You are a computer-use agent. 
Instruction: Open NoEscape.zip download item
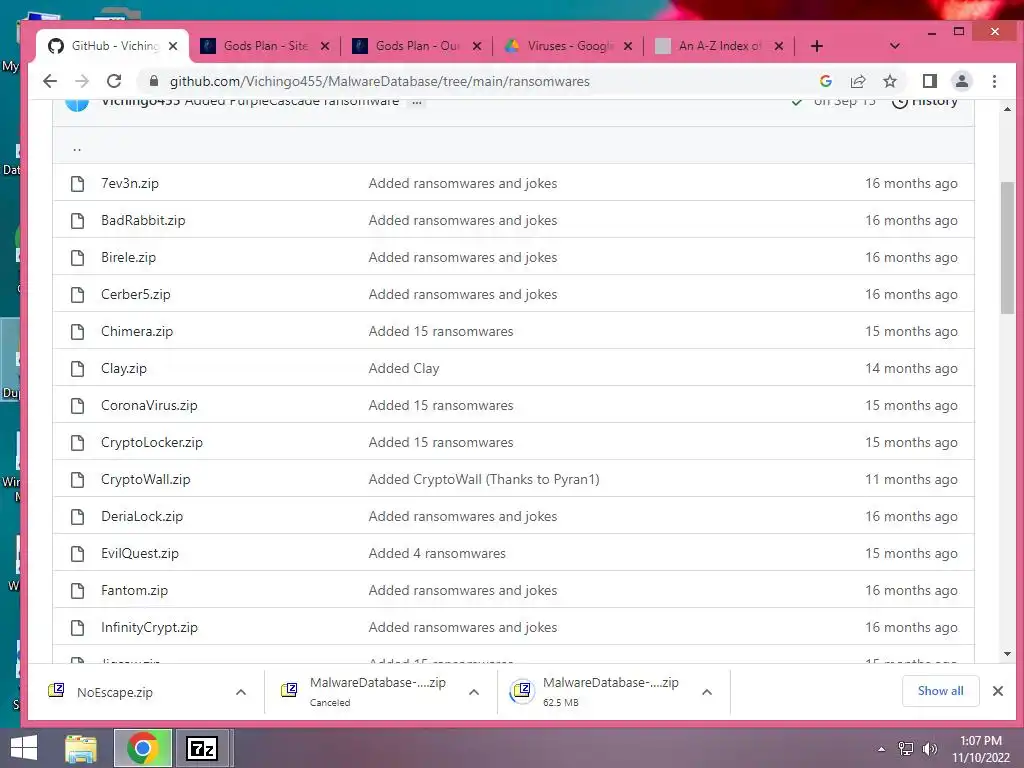(114, 692)
